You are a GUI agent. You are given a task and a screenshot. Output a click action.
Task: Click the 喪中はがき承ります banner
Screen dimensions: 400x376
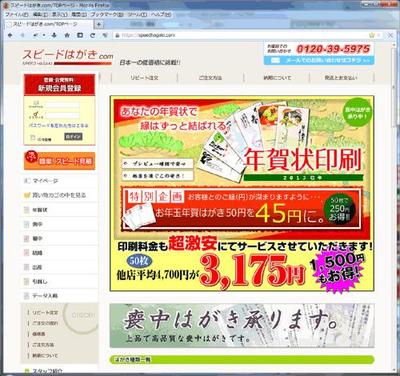(242, 326)
